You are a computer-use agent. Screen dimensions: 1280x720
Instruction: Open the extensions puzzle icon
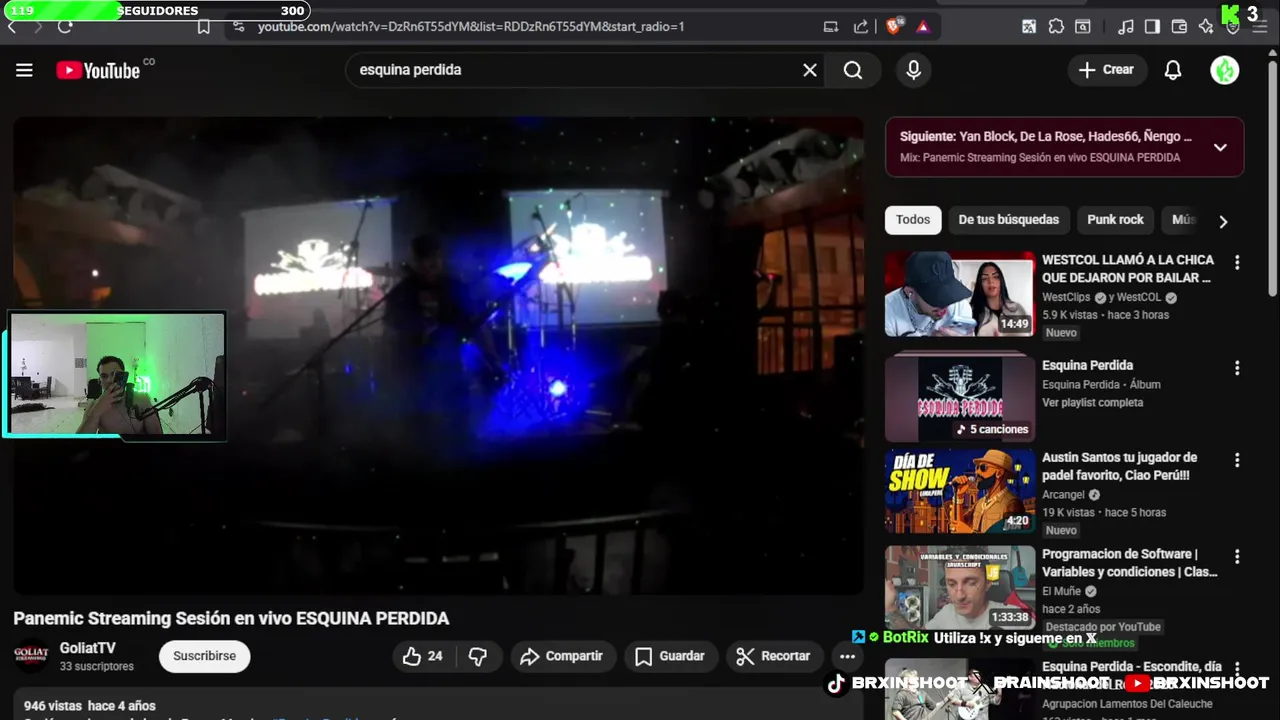[x=1056, y=27]
